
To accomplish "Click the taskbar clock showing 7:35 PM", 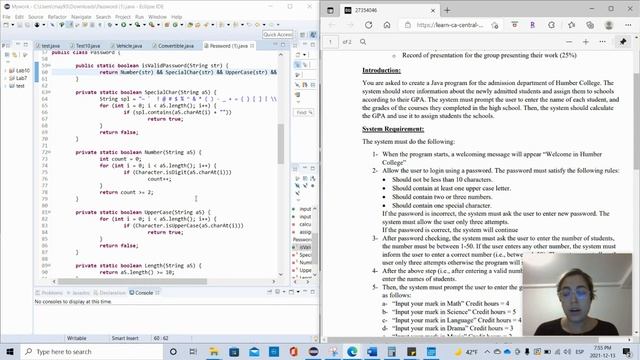I will point(602,351).
